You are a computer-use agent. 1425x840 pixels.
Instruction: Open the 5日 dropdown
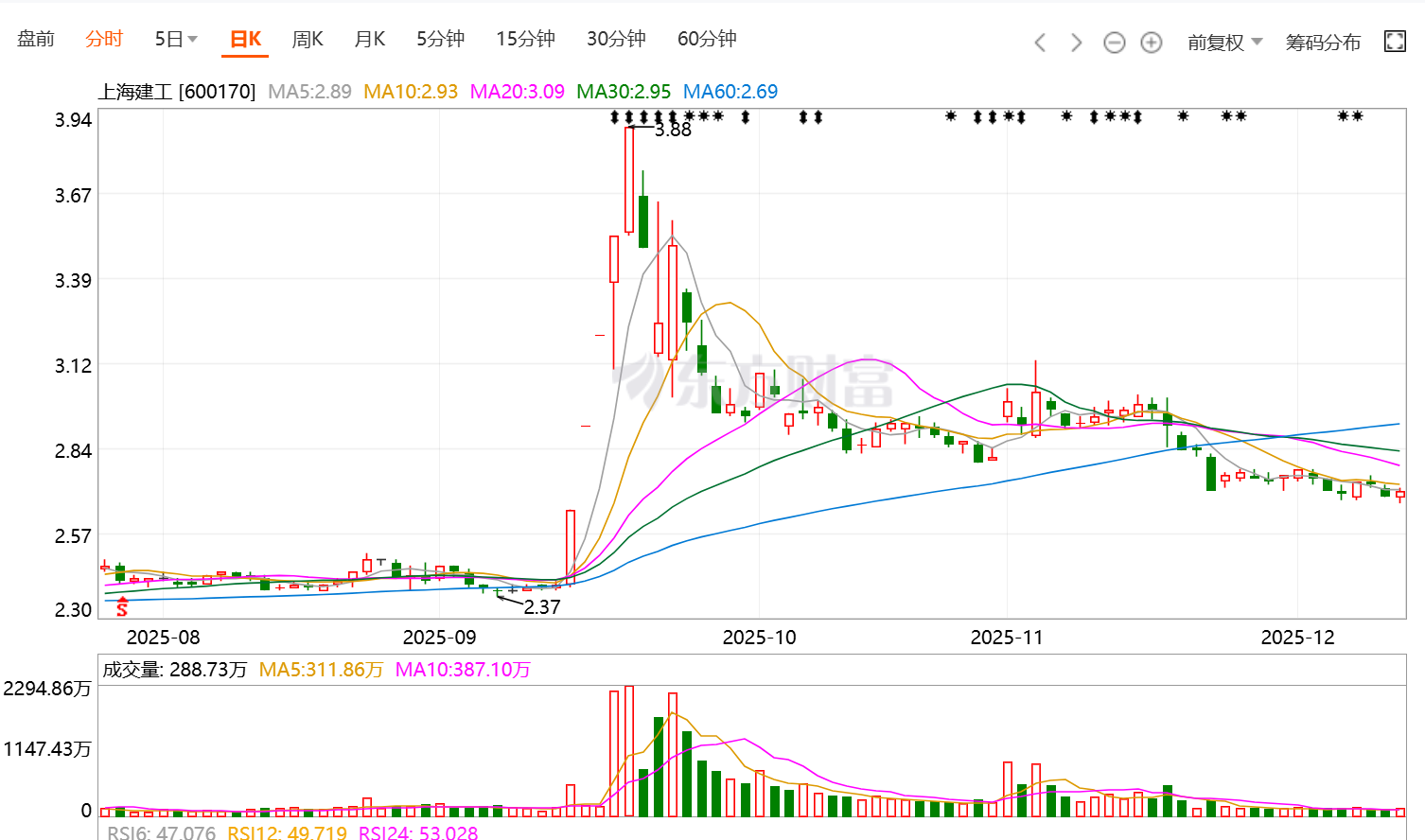click(x=176, y=39)
